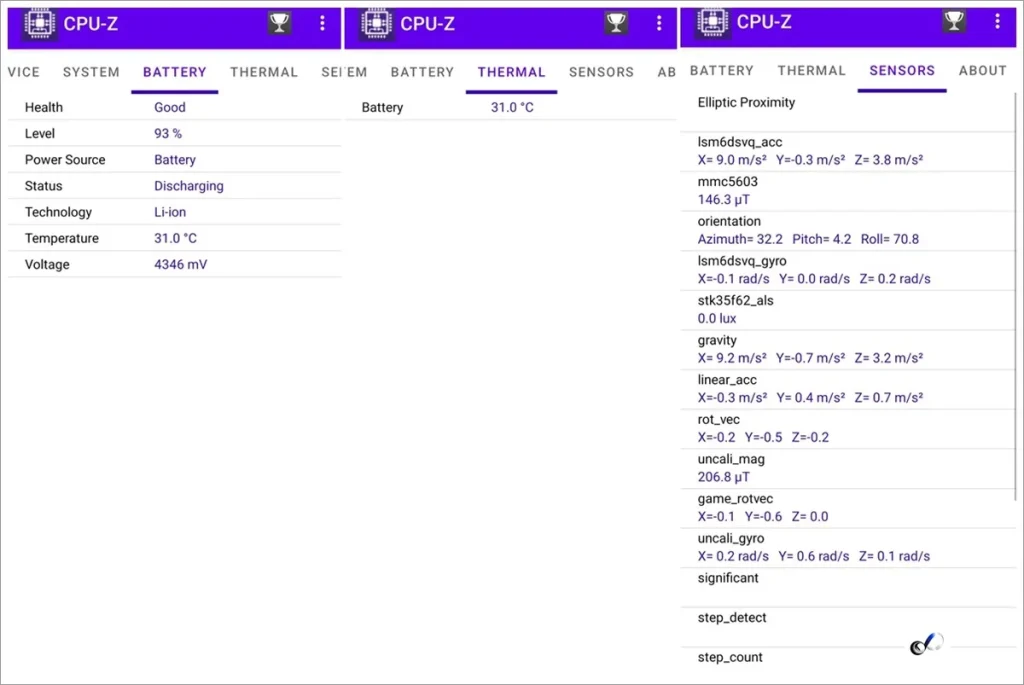
Task: Open THERMAL tab in left panel
Action: [x=264, y=72]
